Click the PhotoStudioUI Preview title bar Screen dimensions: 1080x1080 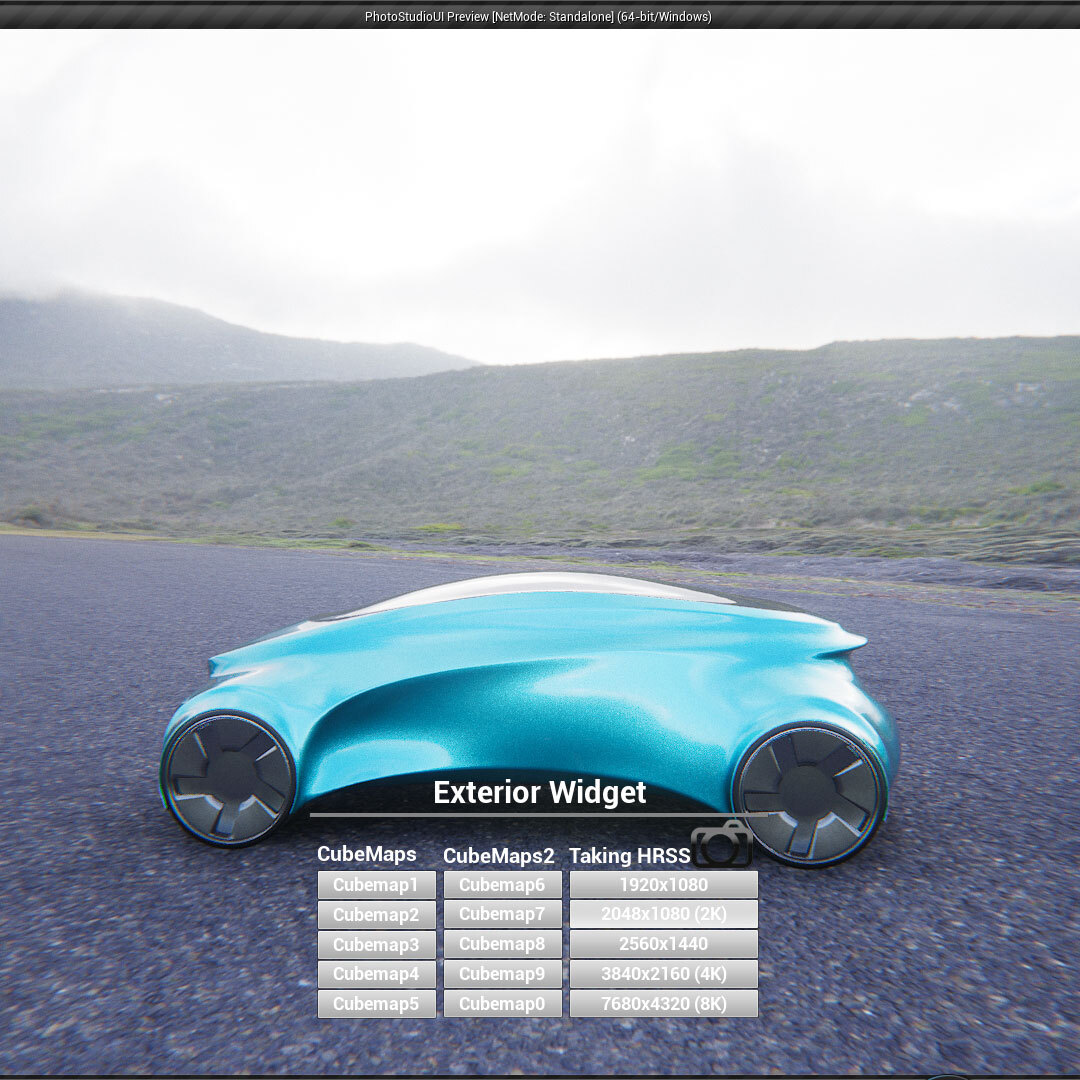[538, 17]
